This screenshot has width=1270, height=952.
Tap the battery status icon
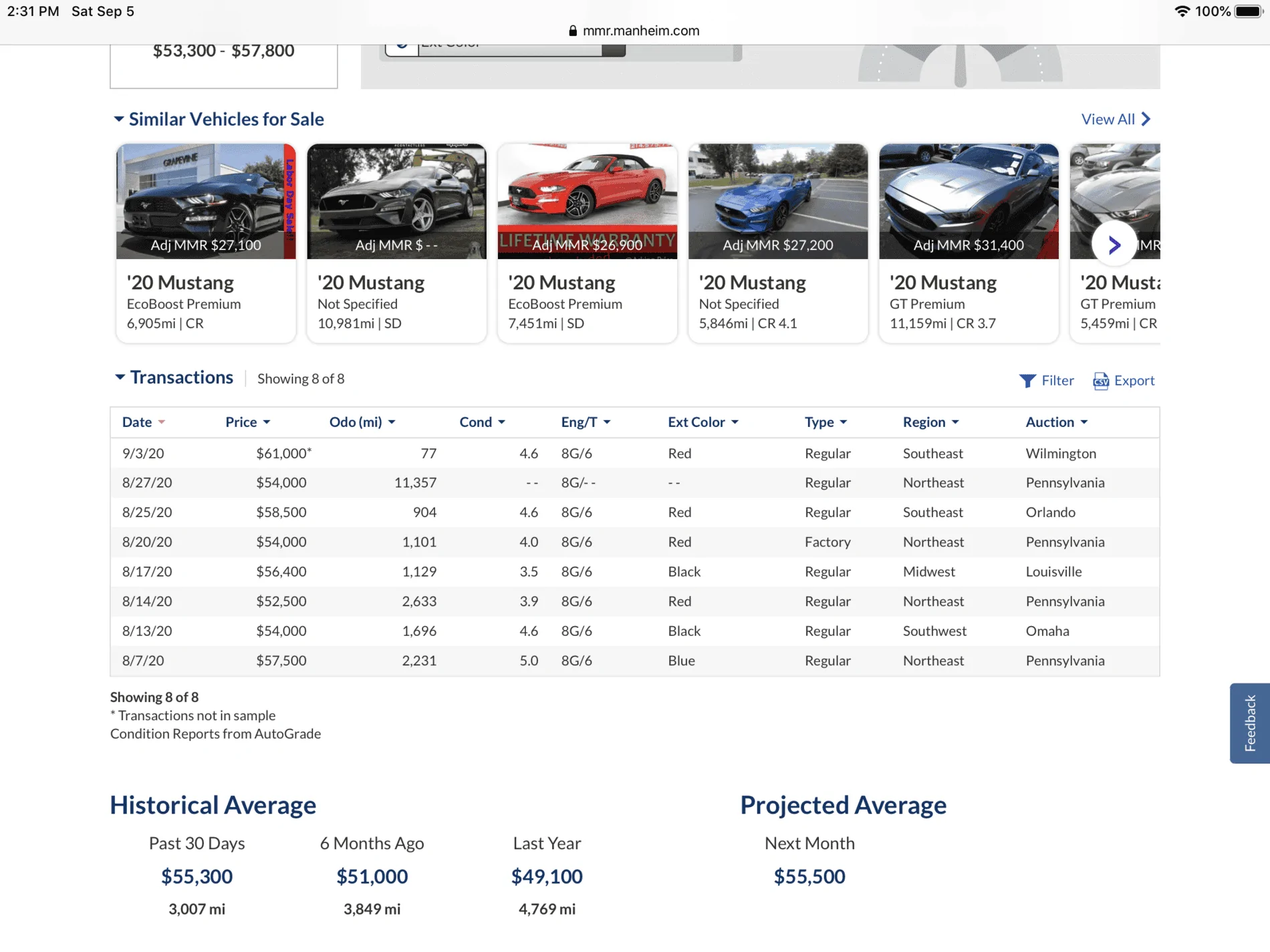(1249, 11)
